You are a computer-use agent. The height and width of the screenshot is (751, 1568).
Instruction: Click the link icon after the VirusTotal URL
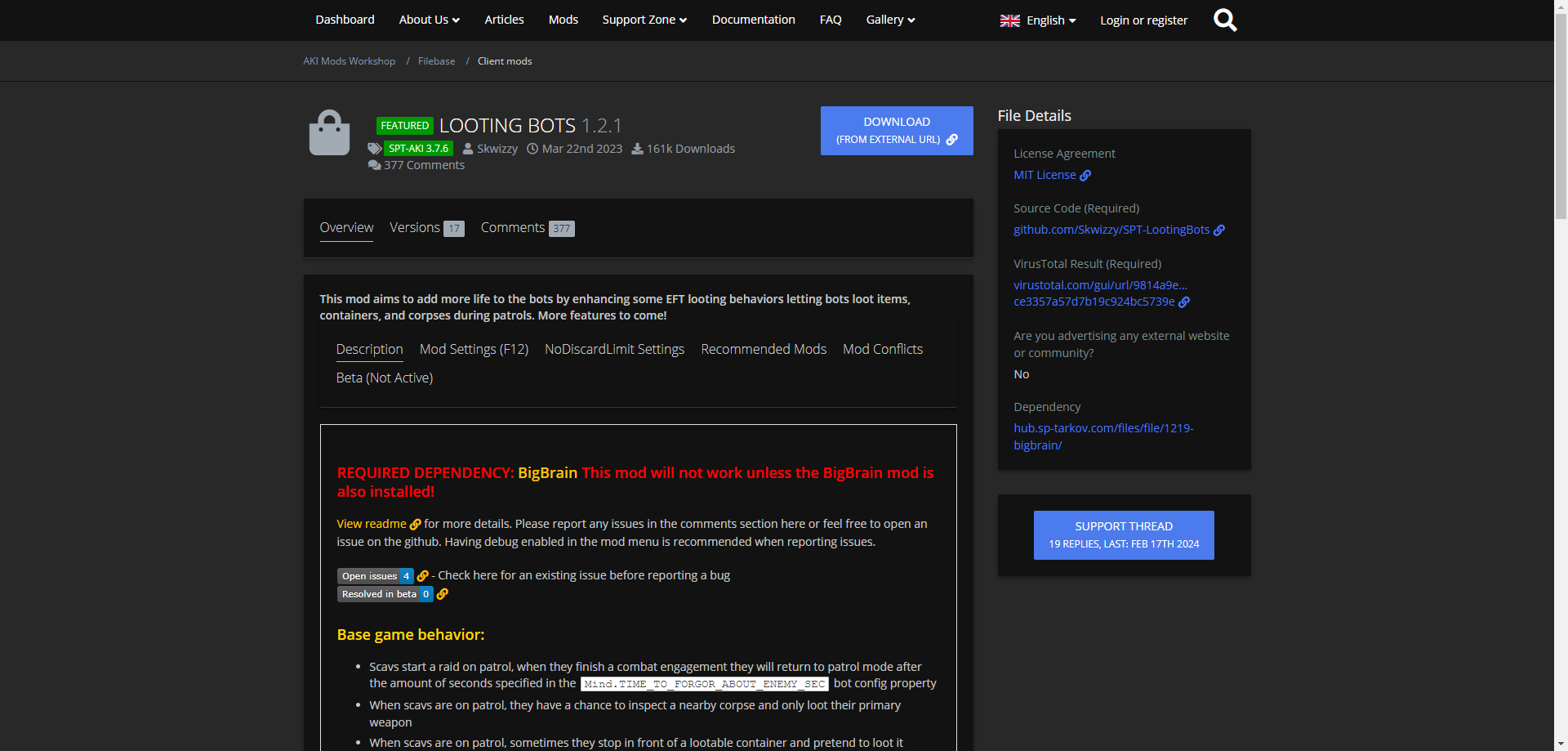pos(1184,302)
